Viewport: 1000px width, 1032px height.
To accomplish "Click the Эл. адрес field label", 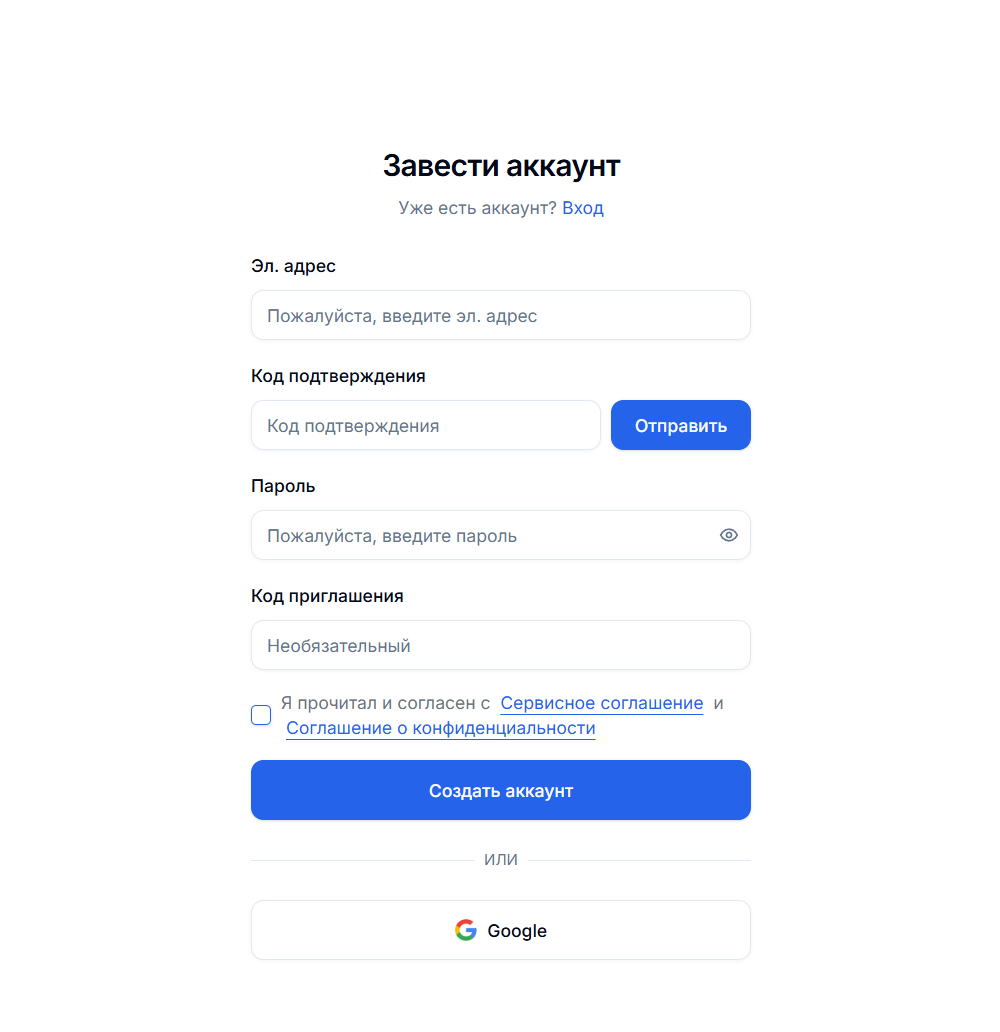I will pyautogui.click(x=293, y=266).
